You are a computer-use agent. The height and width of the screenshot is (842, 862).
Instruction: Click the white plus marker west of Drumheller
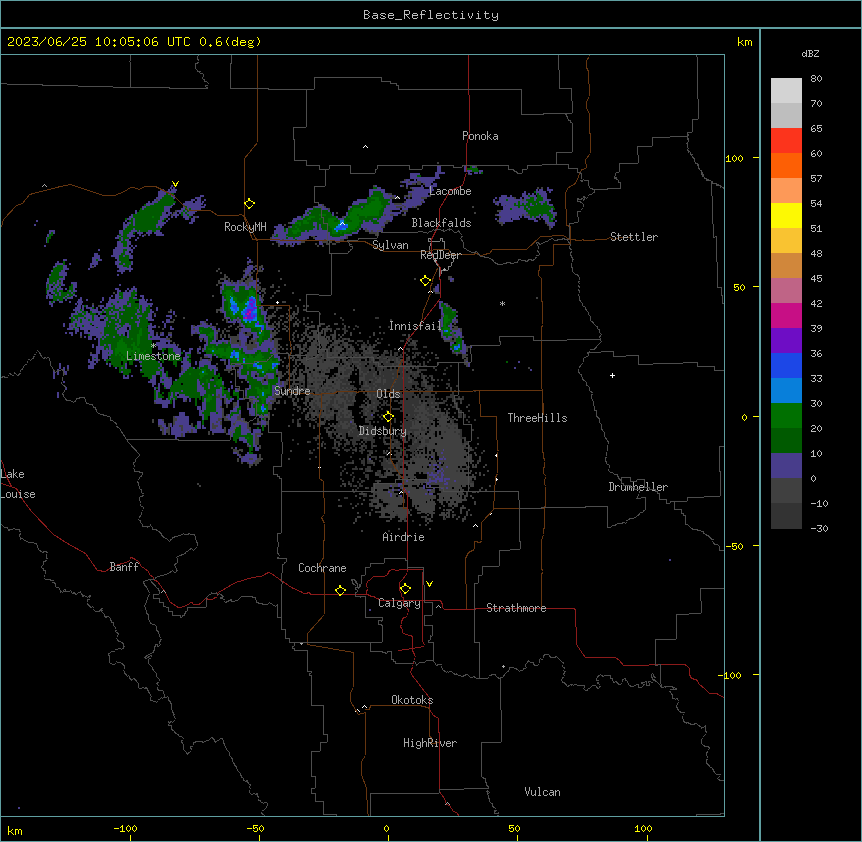[612, 375]
